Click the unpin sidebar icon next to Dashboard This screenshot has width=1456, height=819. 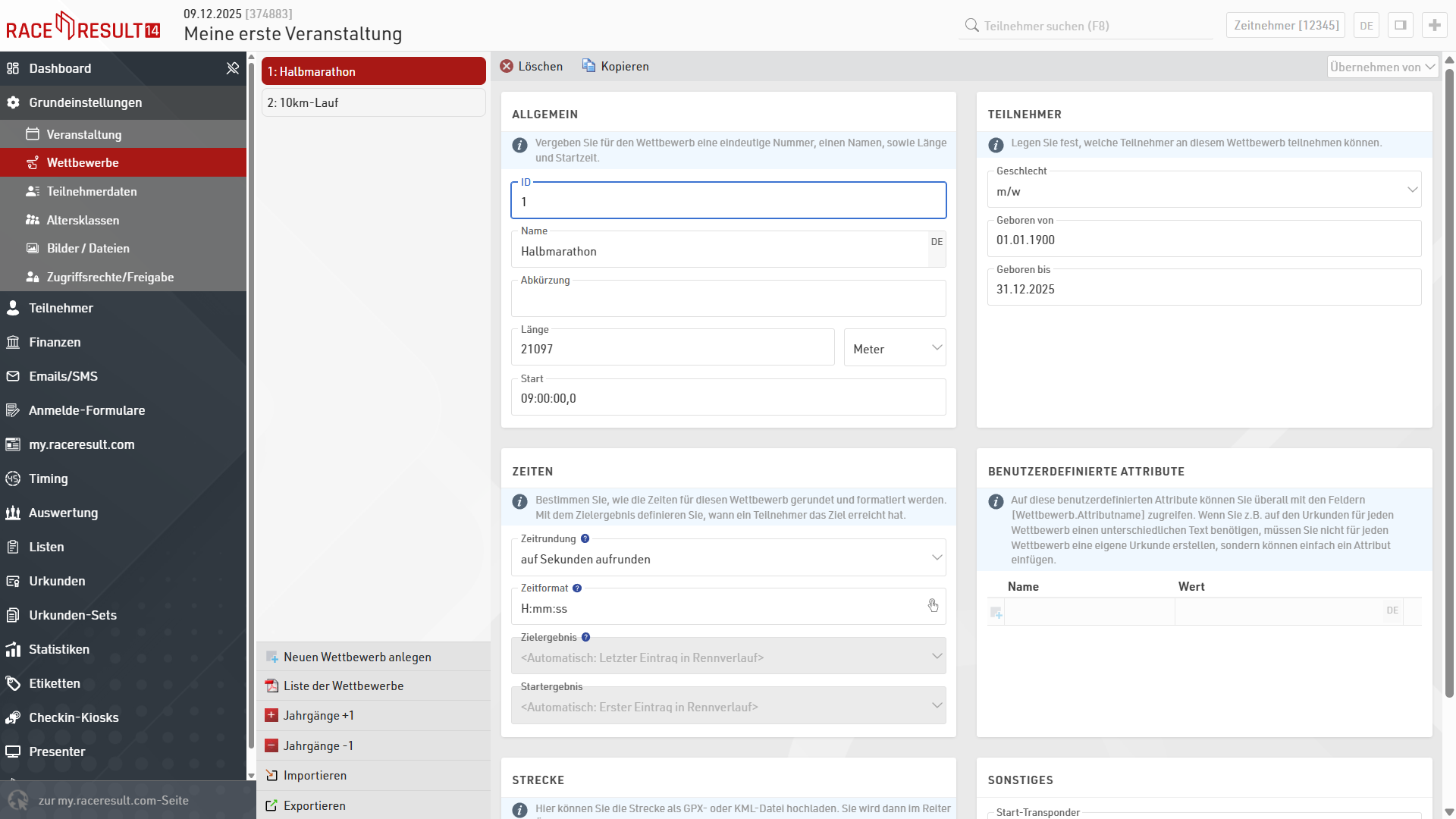click(x=233, y=68)
